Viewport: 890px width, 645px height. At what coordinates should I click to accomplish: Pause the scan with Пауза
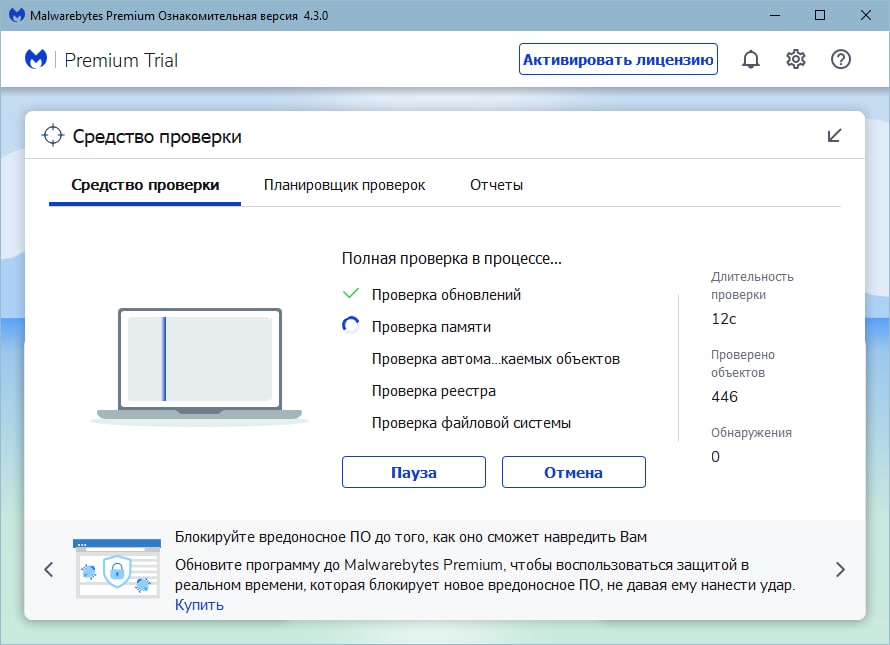pyautogui.click(x=414, y=472)
